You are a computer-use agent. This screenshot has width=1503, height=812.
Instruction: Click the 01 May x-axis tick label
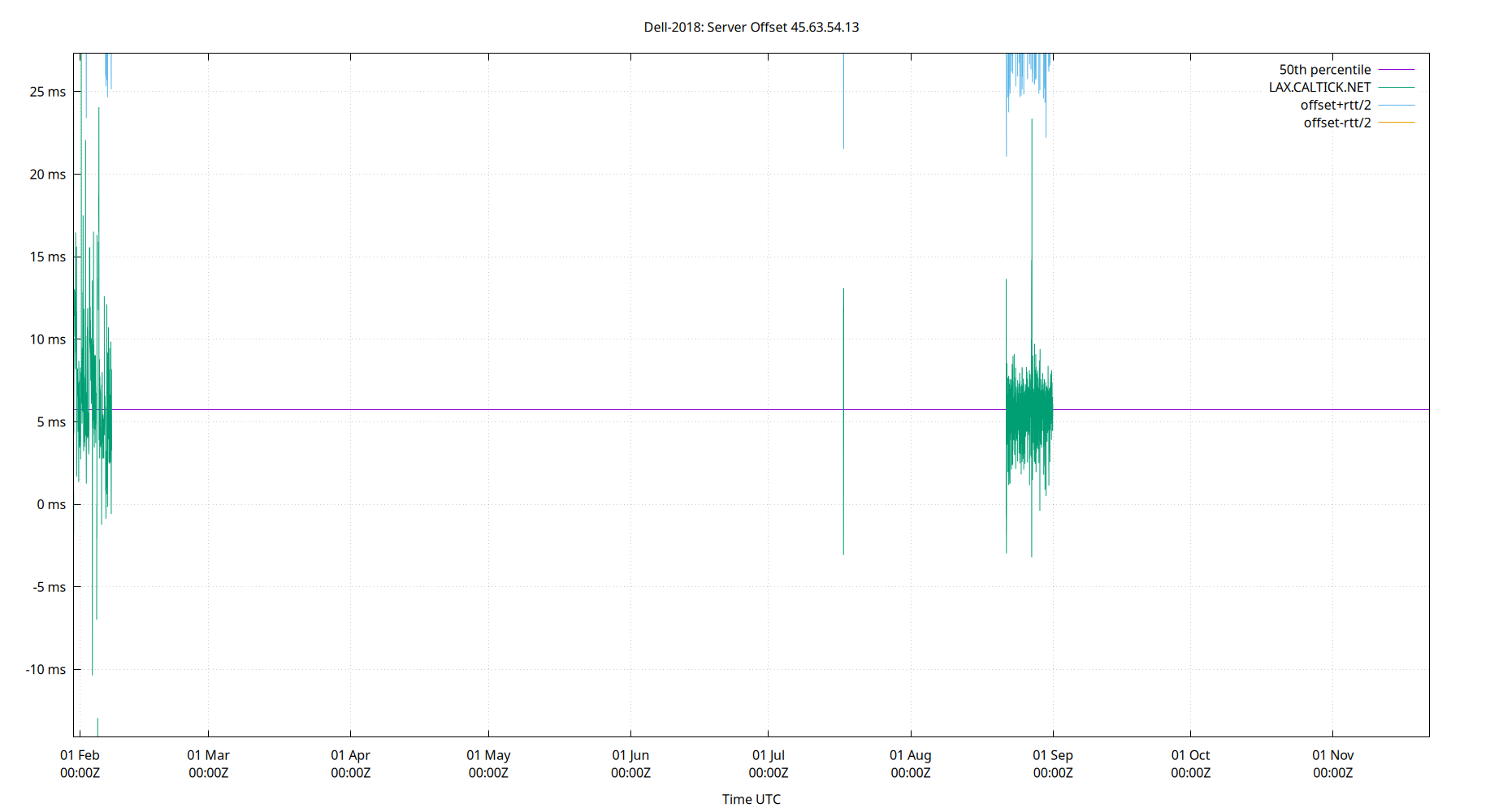tap(488, 763)
